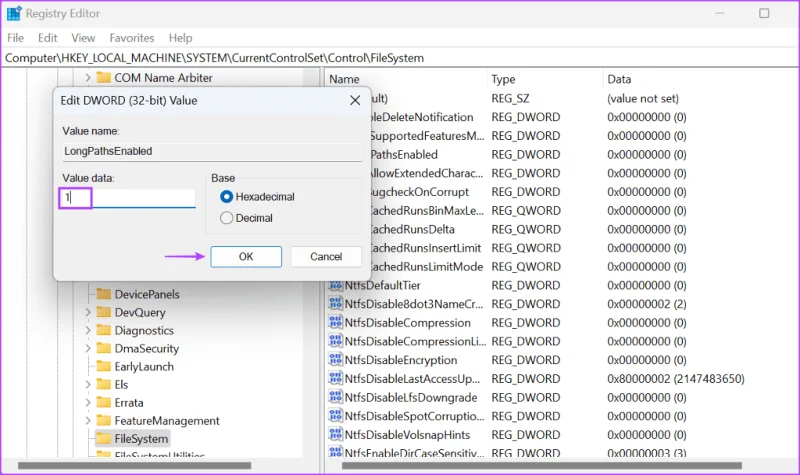
Task: Select the FileSystem tree key
Action: [x=141, y=439]
